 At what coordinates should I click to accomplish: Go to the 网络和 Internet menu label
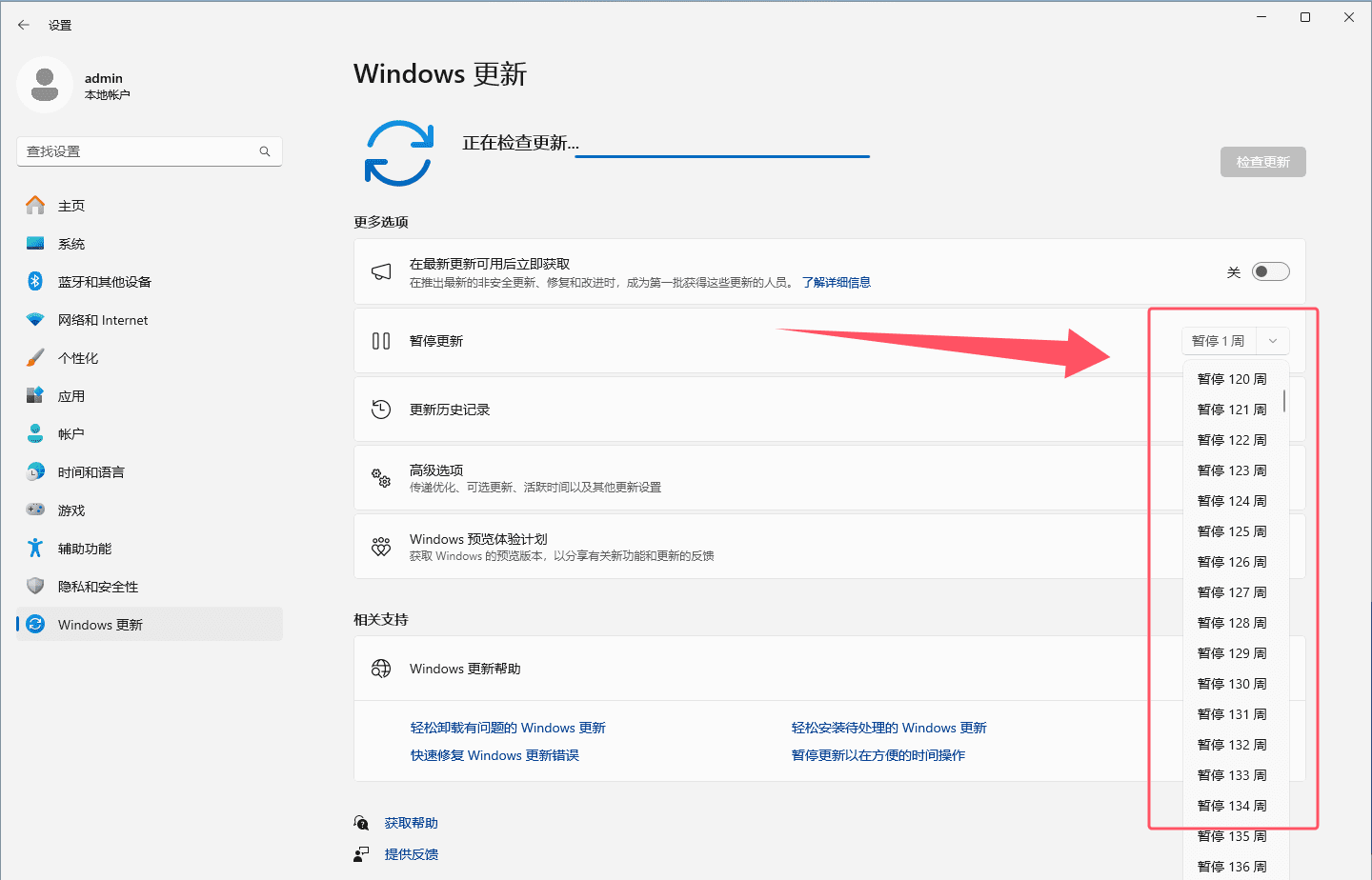tap(103, 320)
